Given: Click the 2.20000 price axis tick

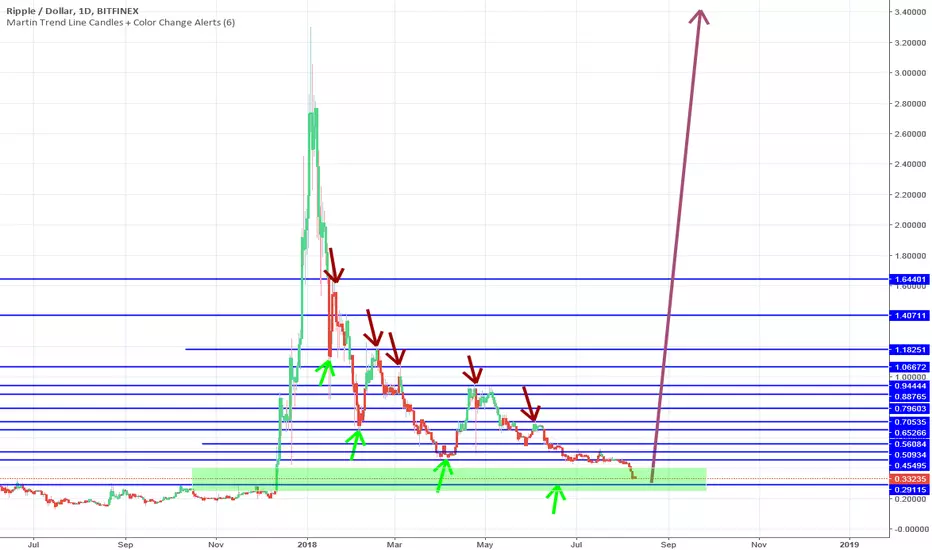Looking at the screenshot, I should click(910, 195).
